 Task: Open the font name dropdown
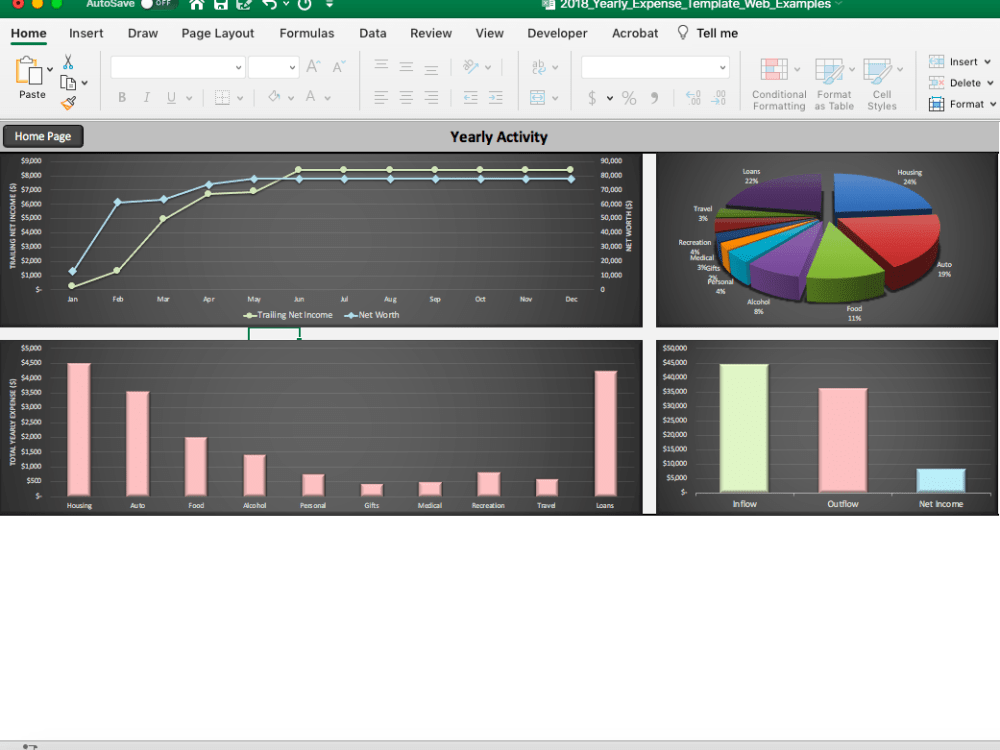[238, 67]
